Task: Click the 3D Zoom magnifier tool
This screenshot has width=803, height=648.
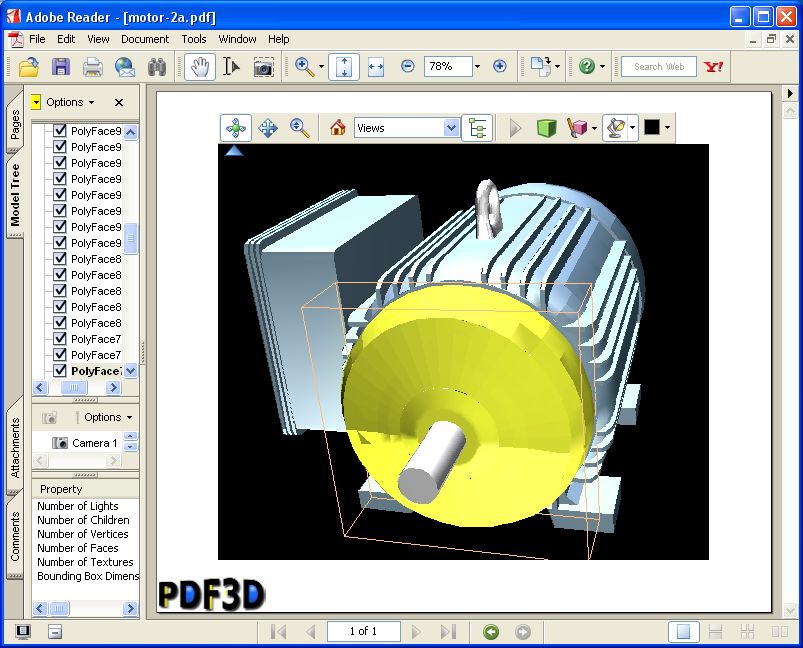Action: click(299, 128)
